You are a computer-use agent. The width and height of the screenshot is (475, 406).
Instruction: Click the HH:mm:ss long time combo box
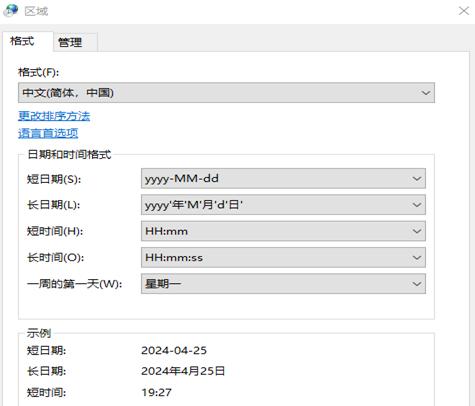(283, 257)
